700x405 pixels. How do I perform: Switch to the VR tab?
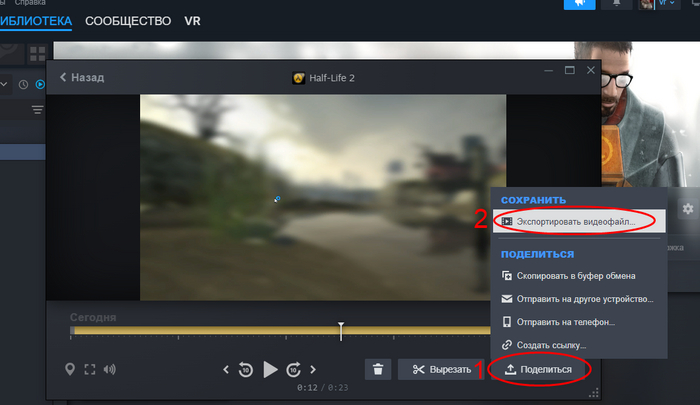pos(192,21)
